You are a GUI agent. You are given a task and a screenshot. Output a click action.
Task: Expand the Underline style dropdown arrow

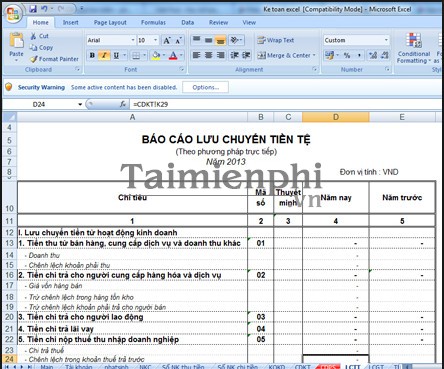(x=124, y=55)
